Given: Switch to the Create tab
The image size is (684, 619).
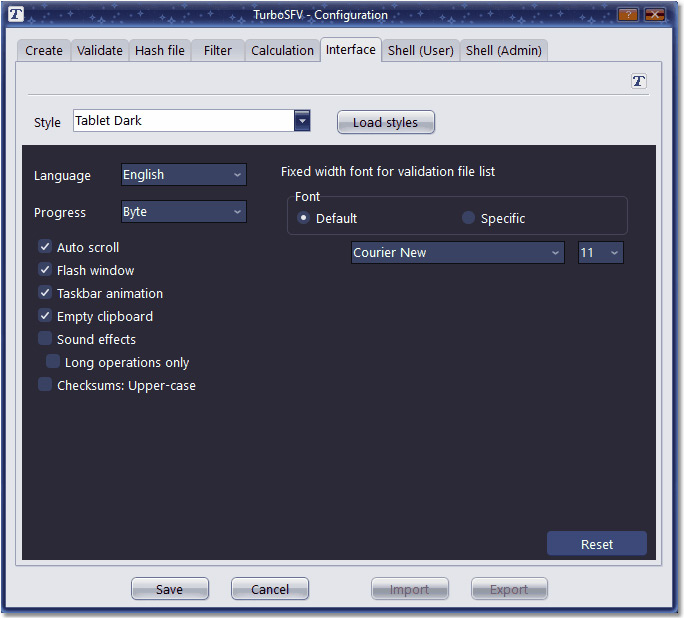Looking at the screenshot, I should click(44, 51).
